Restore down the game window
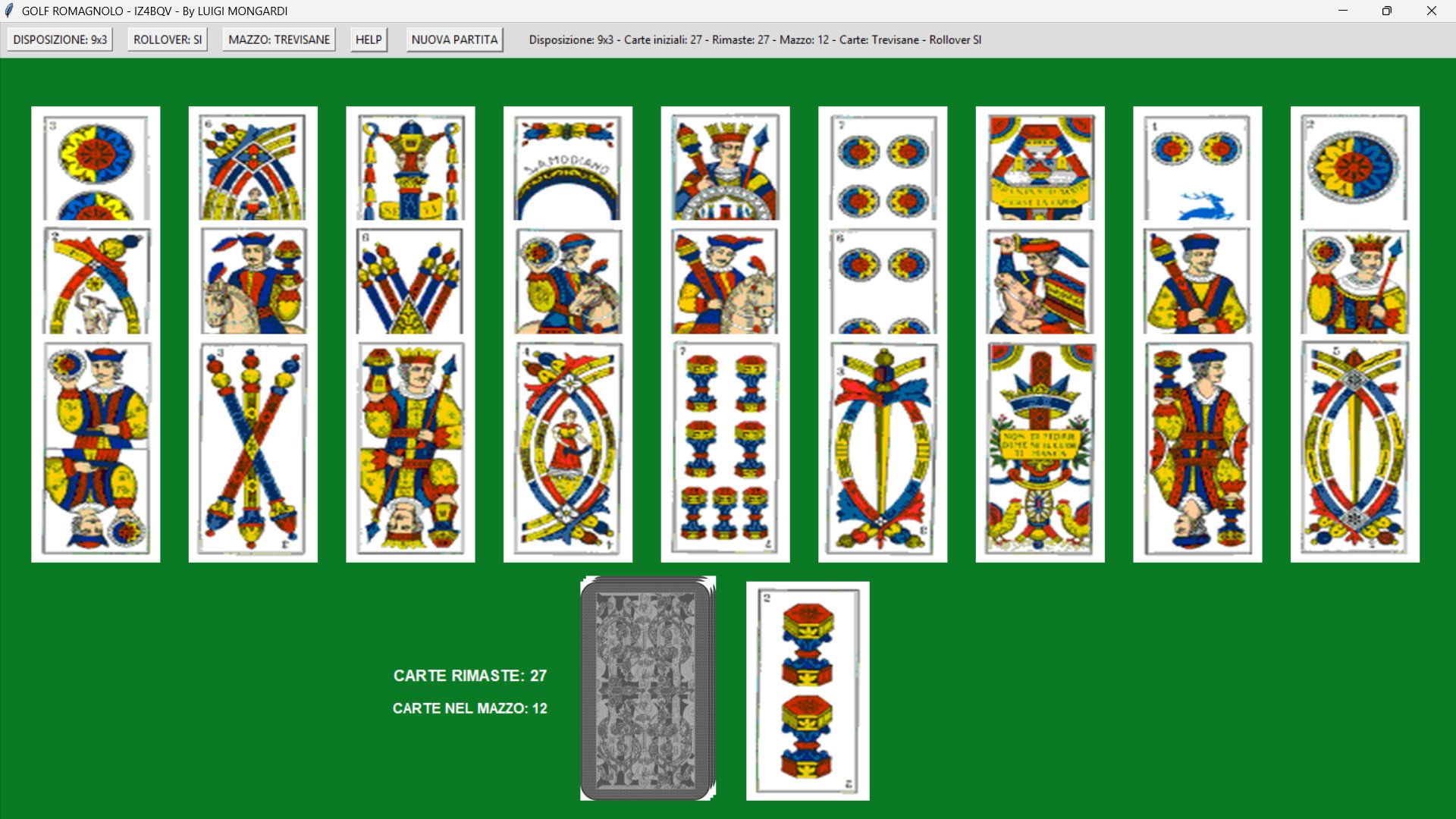The height and width of the screenshot is (819, 1456). point(1387,11)
